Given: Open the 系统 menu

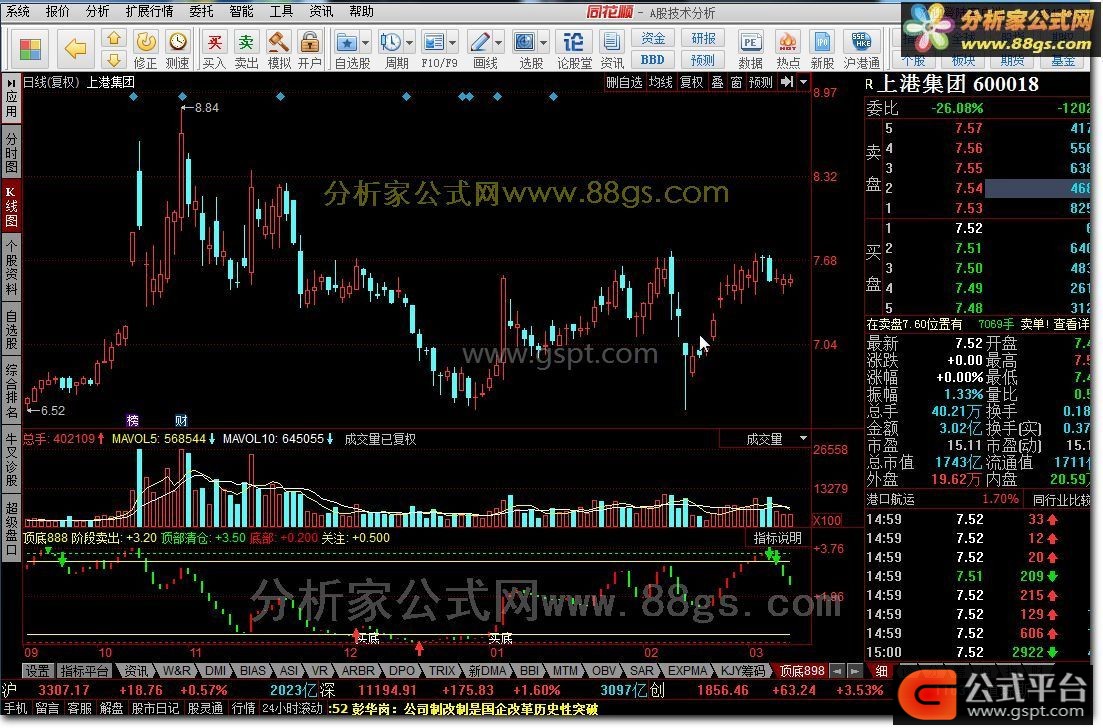Looking at the screenshot, I should pos(18,11).
